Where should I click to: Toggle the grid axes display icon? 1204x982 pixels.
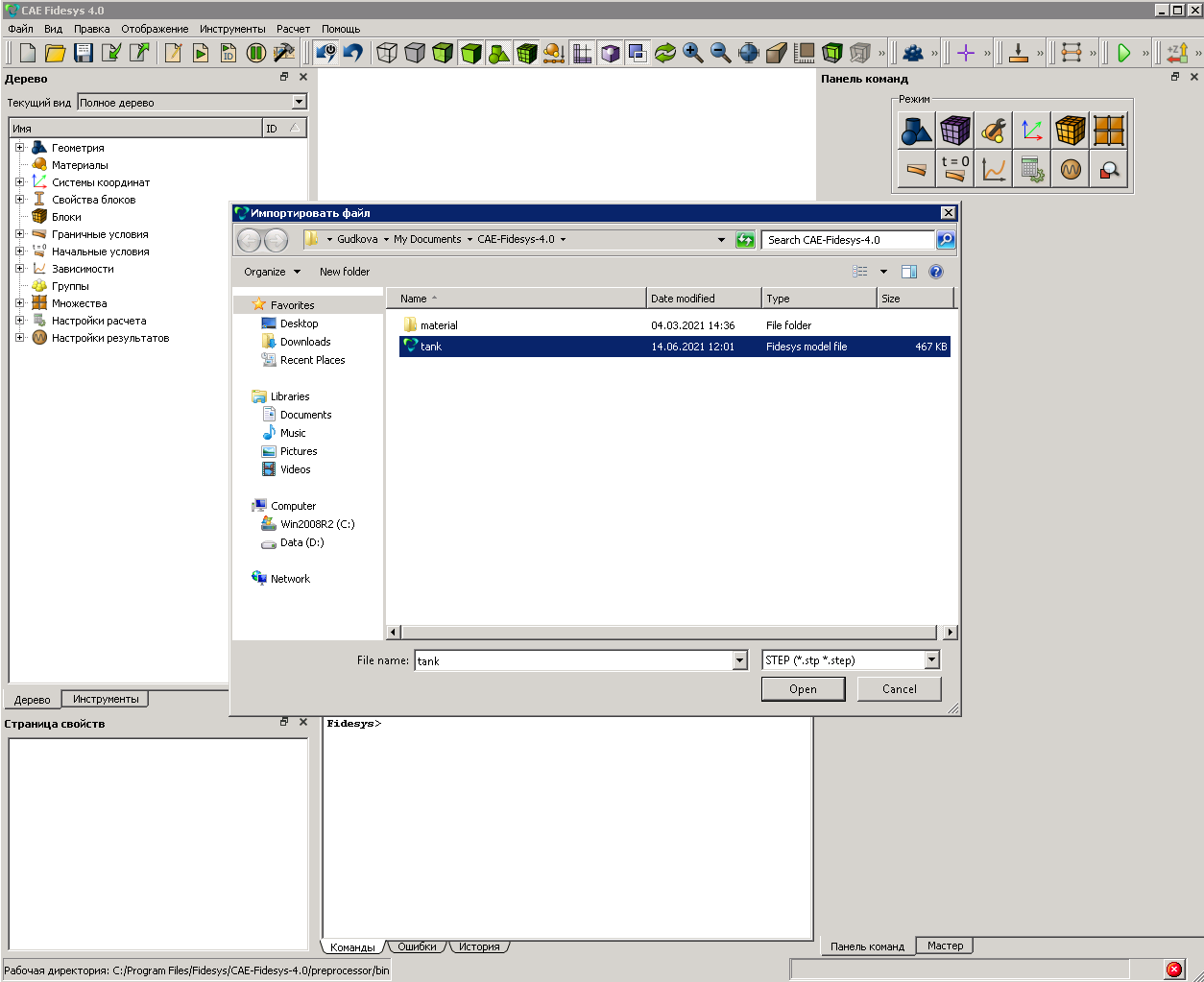click(x=582, y=53)
